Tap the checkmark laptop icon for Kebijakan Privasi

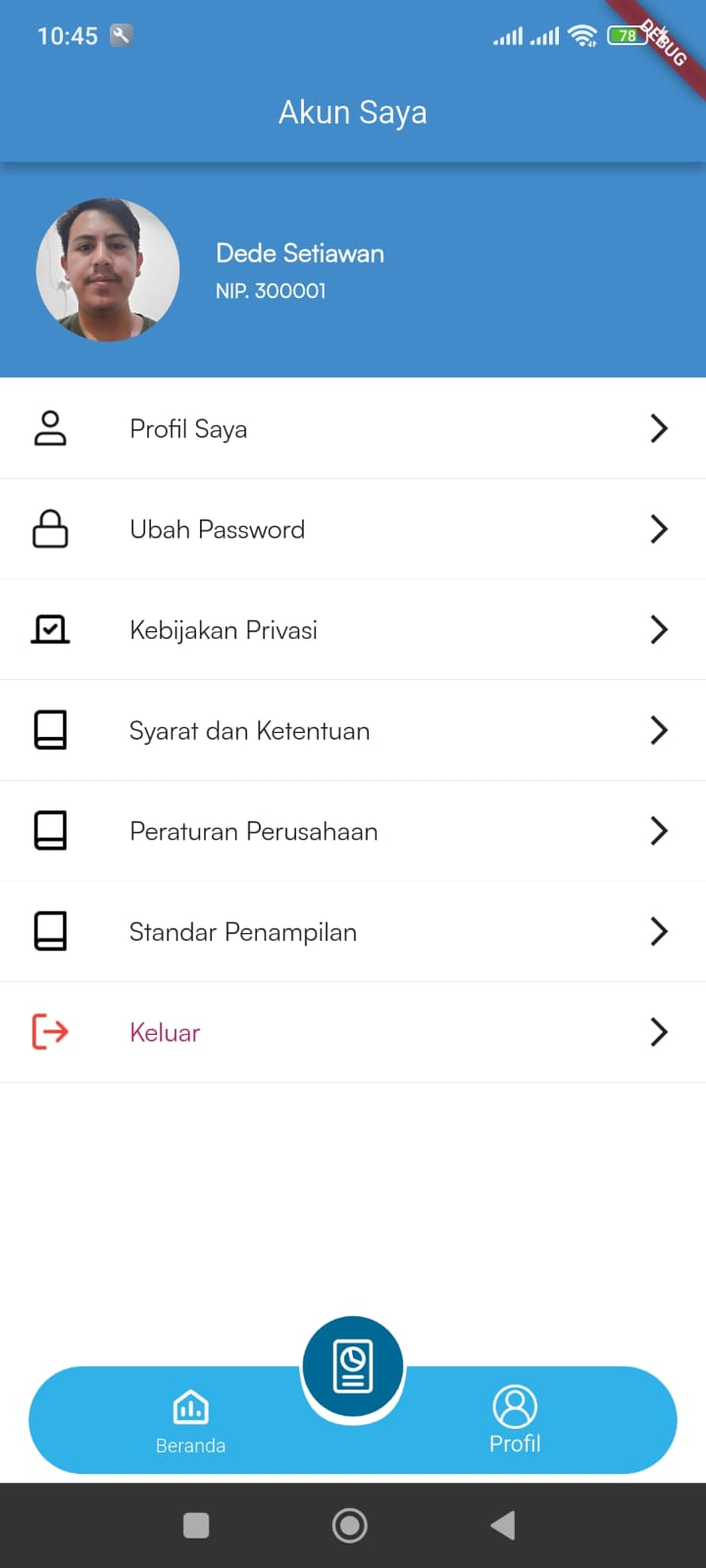coord(50,629)
